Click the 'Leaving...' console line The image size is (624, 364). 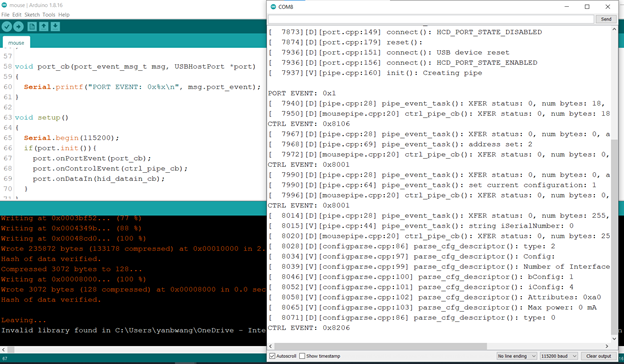click(23, 320)
